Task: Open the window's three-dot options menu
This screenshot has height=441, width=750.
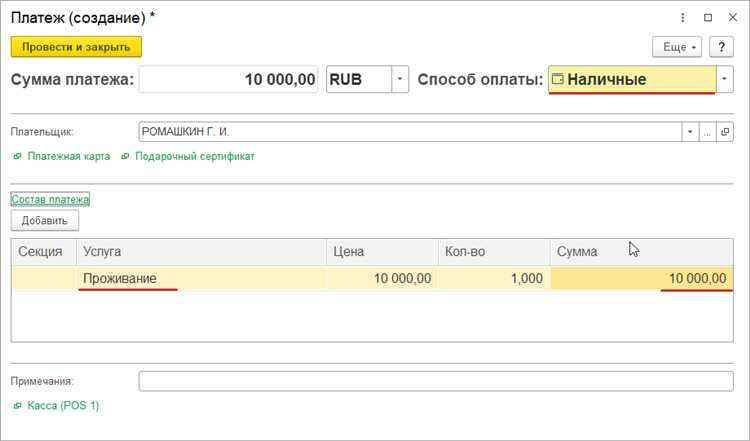Action: tap(681, 18)
